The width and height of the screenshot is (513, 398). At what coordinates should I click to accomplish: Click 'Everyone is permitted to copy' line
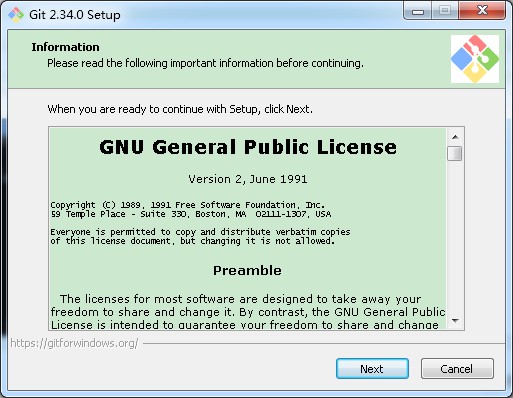tap(200, 232)
